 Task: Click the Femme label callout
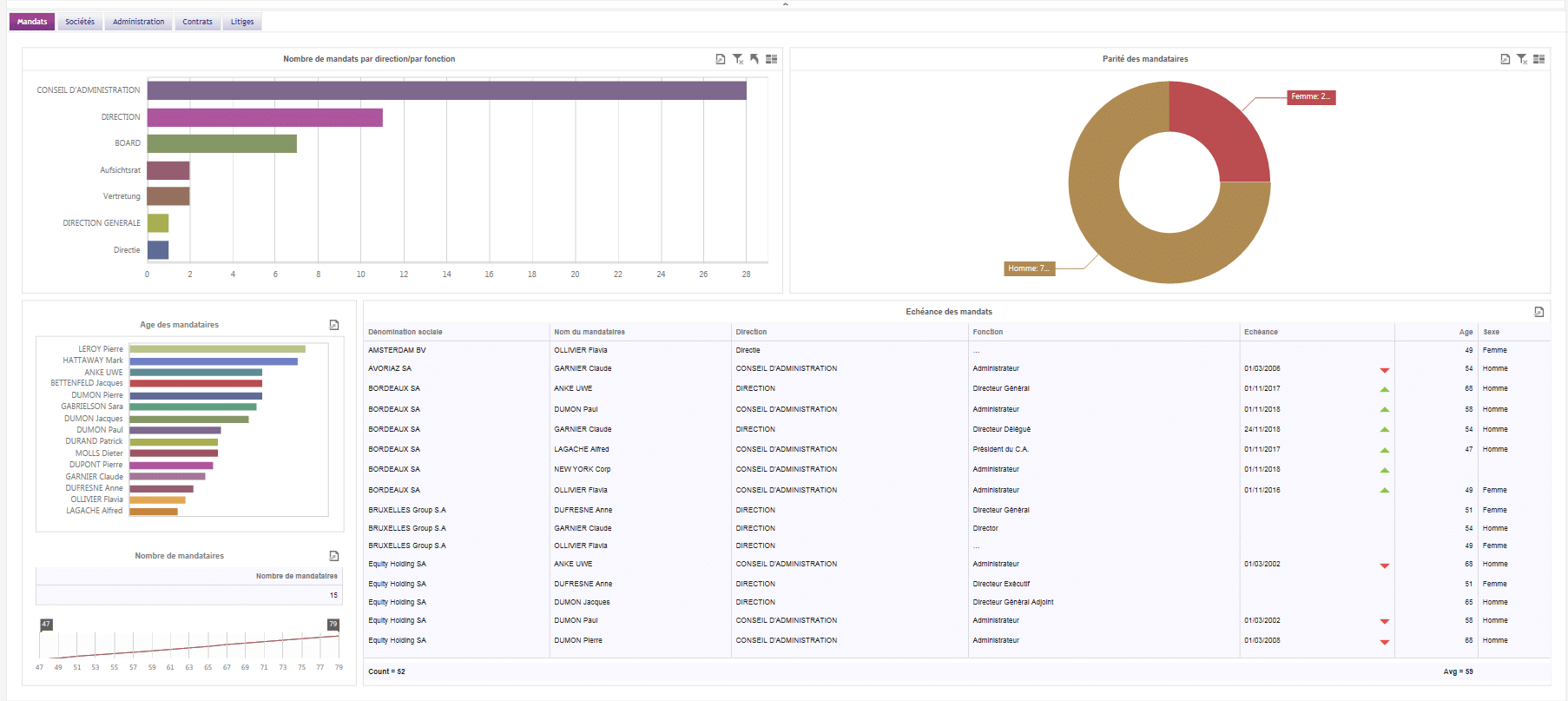(x=1311, y=97)
